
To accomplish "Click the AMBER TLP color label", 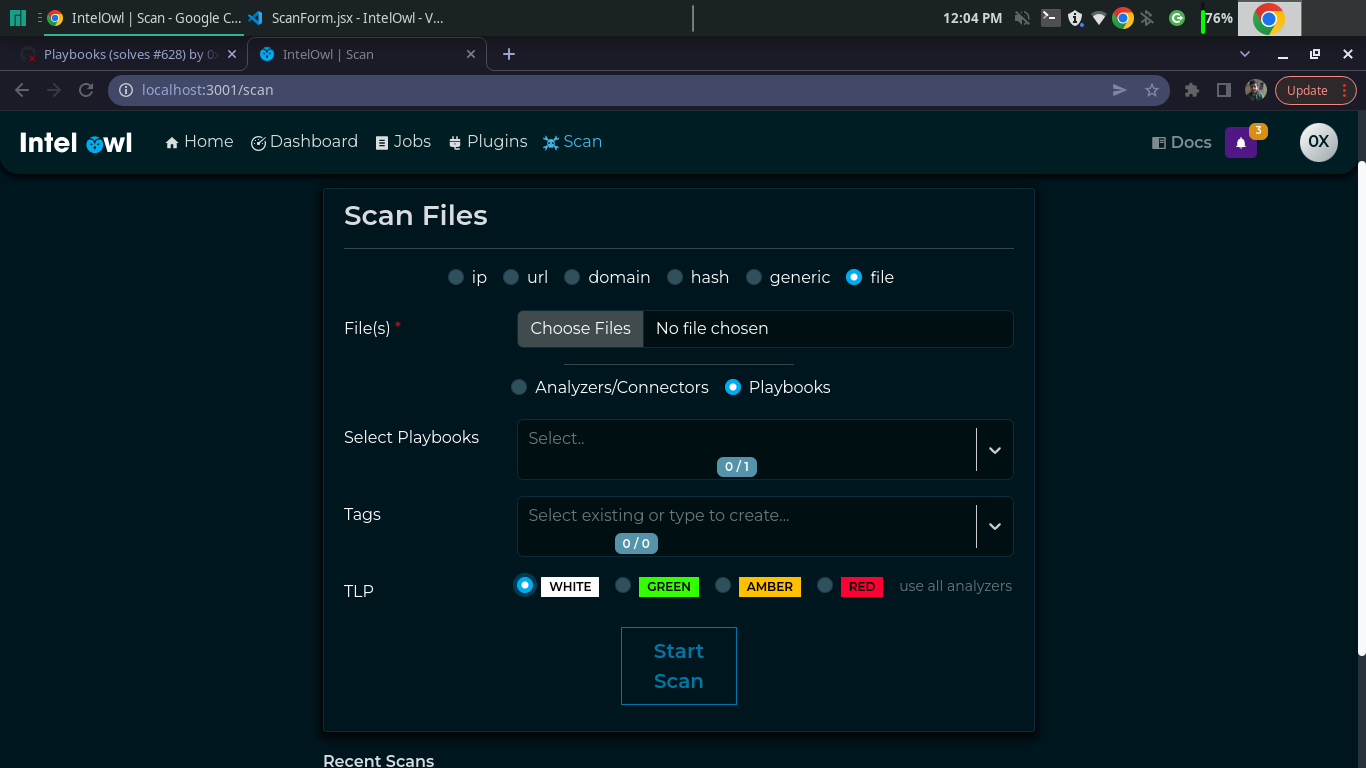I will (x=770, y=587).
